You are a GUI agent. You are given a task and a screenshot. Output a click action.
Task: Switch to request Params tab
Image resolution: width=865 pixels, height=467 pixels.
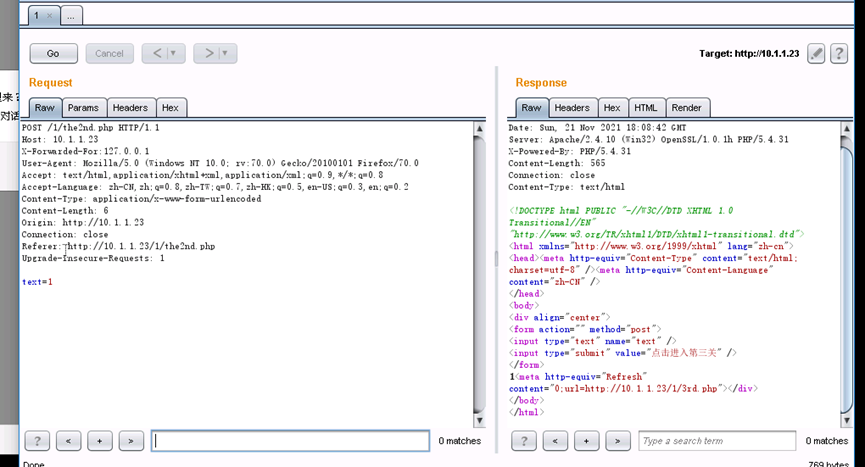coord(83,108)
